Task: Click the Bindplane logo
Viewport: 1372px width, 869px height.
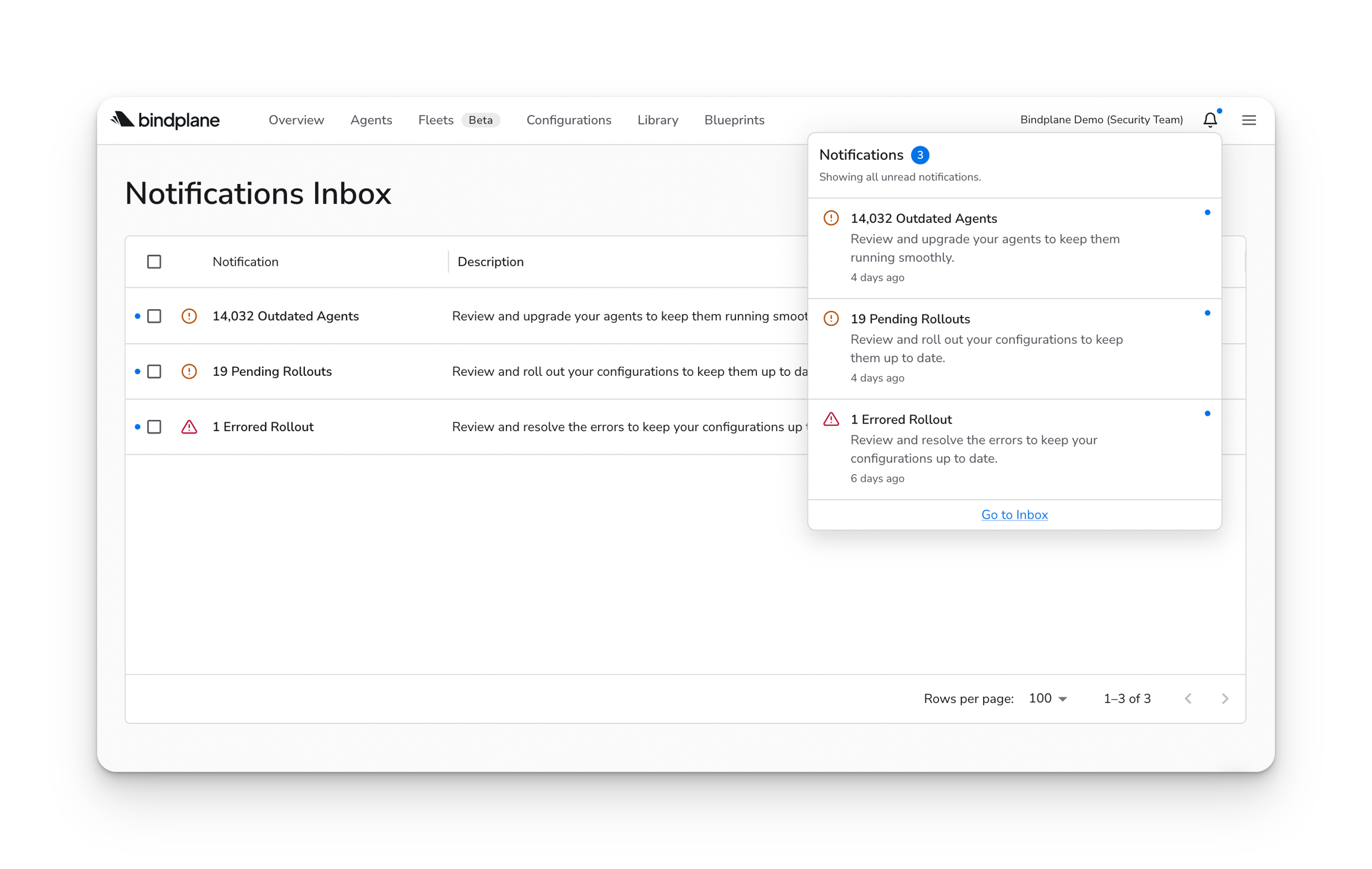Action: (165, 120)
